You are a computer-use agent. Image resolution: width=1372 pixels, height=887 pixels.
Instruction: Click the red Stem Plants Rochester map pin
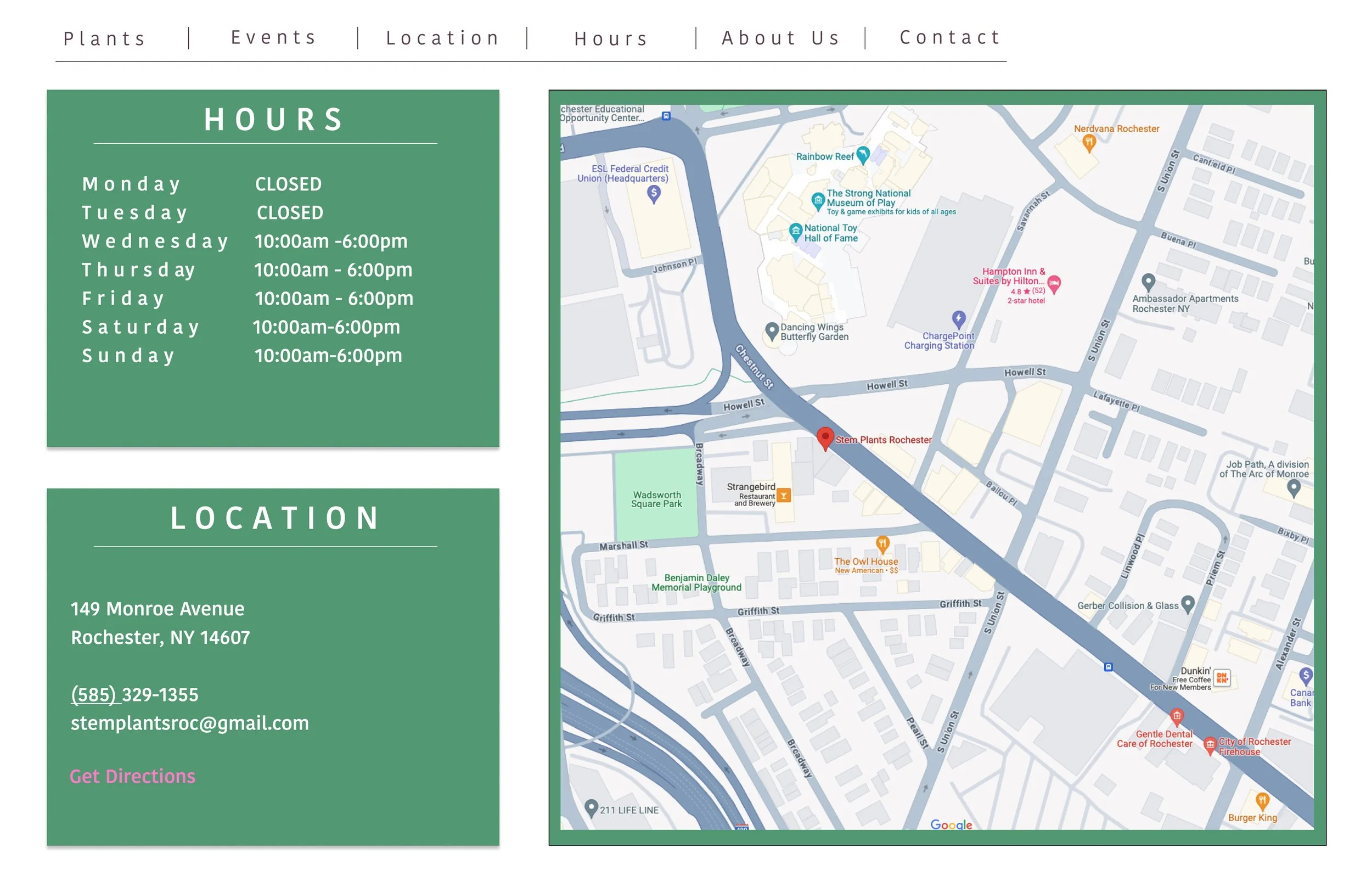pyautogui.click(x=824, y=438)
